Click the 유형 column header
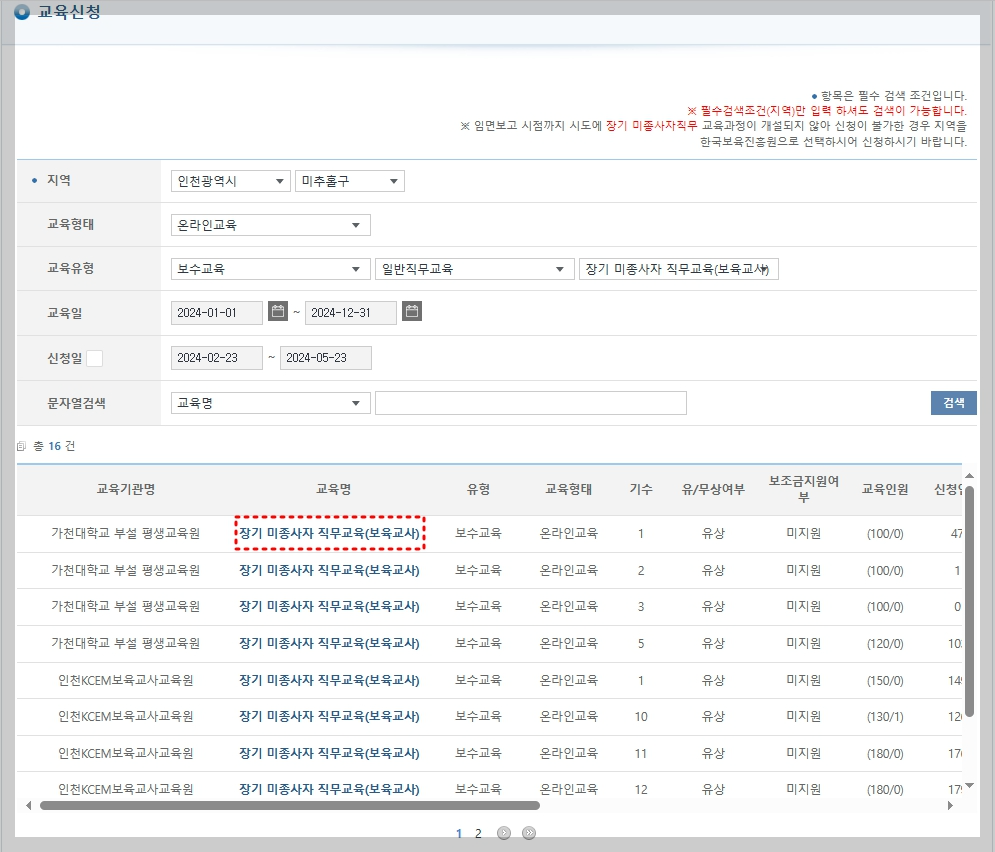This screenshot has width=995, height=852. (478, 489)
